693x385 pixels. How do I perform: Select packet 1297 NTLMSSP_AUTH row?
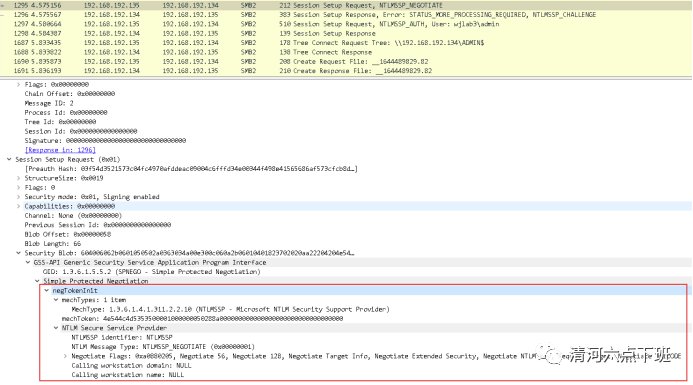pyautogui.click(x=346, y=24)
